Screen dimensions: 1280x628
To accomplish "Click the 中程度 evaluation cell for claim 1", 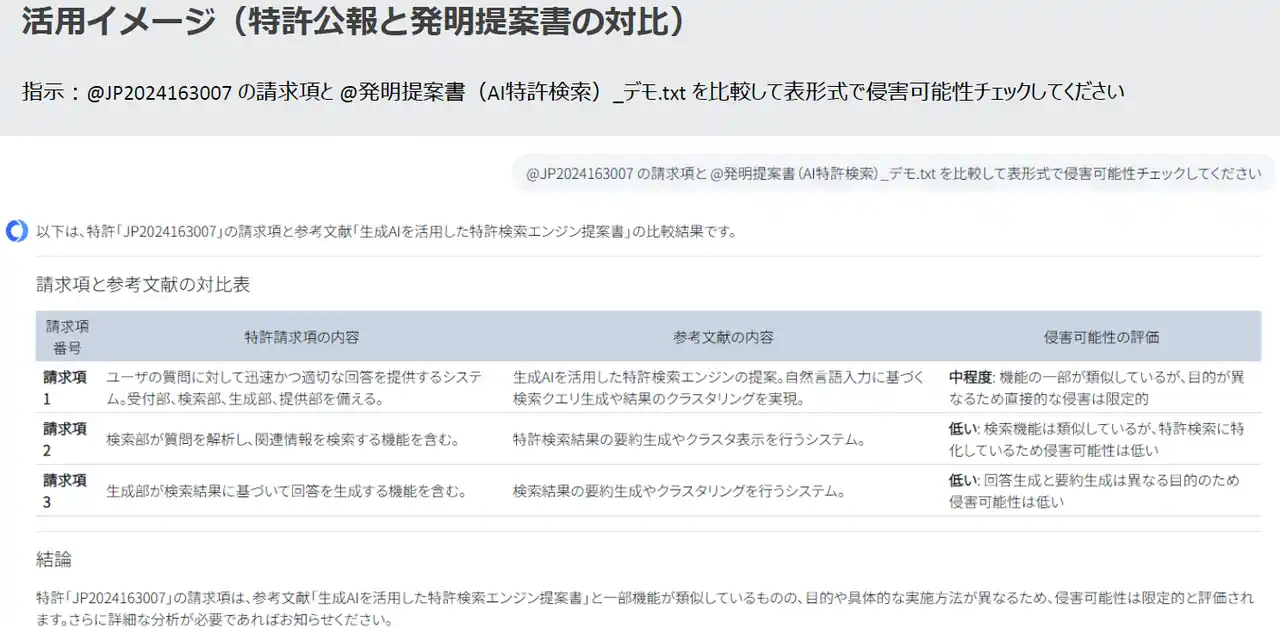I will [1096, 387].
